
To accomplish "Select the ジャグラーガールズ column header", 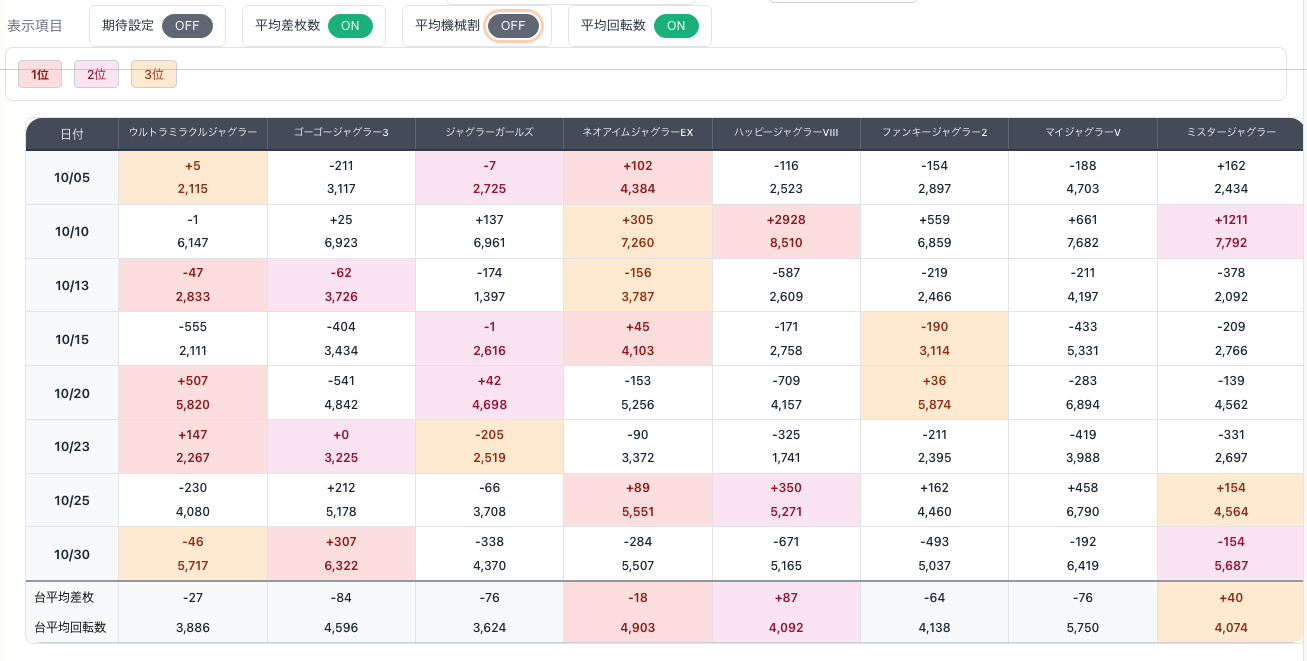I will point(490,133).
